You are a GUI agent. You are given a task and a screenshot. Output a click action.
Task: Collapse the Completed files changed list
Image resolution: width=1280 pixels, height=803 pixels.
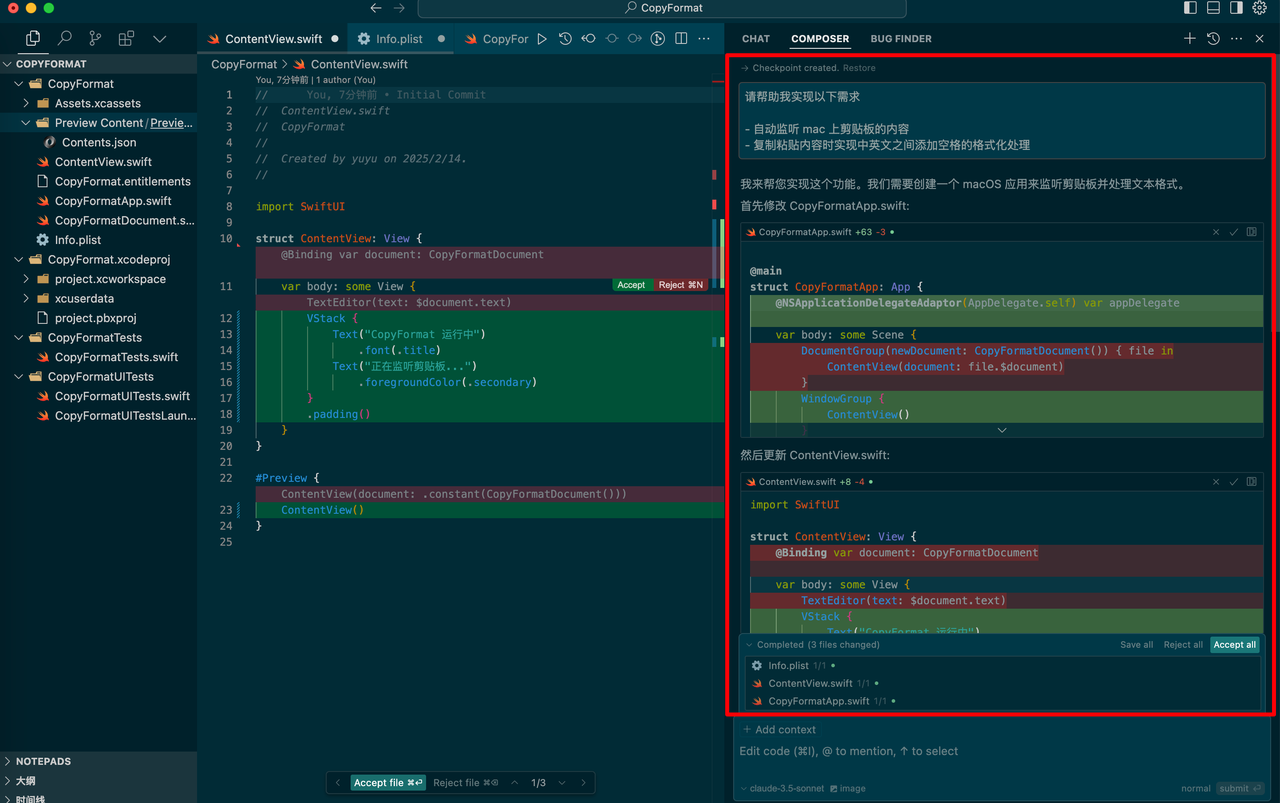click(x=749, y=645)
